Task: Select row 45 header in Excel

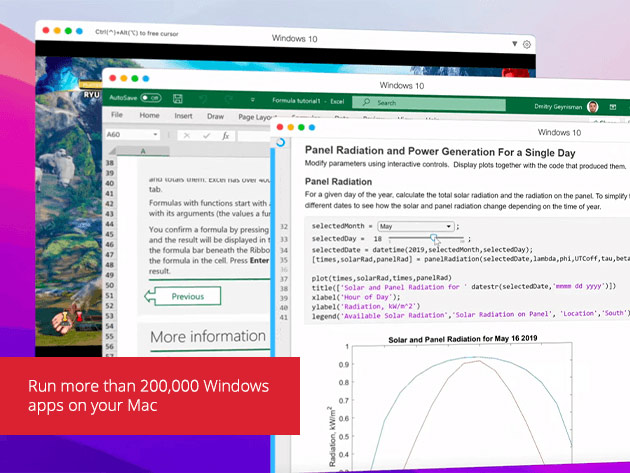Action: pyautogui.click(x=110, y=234)
